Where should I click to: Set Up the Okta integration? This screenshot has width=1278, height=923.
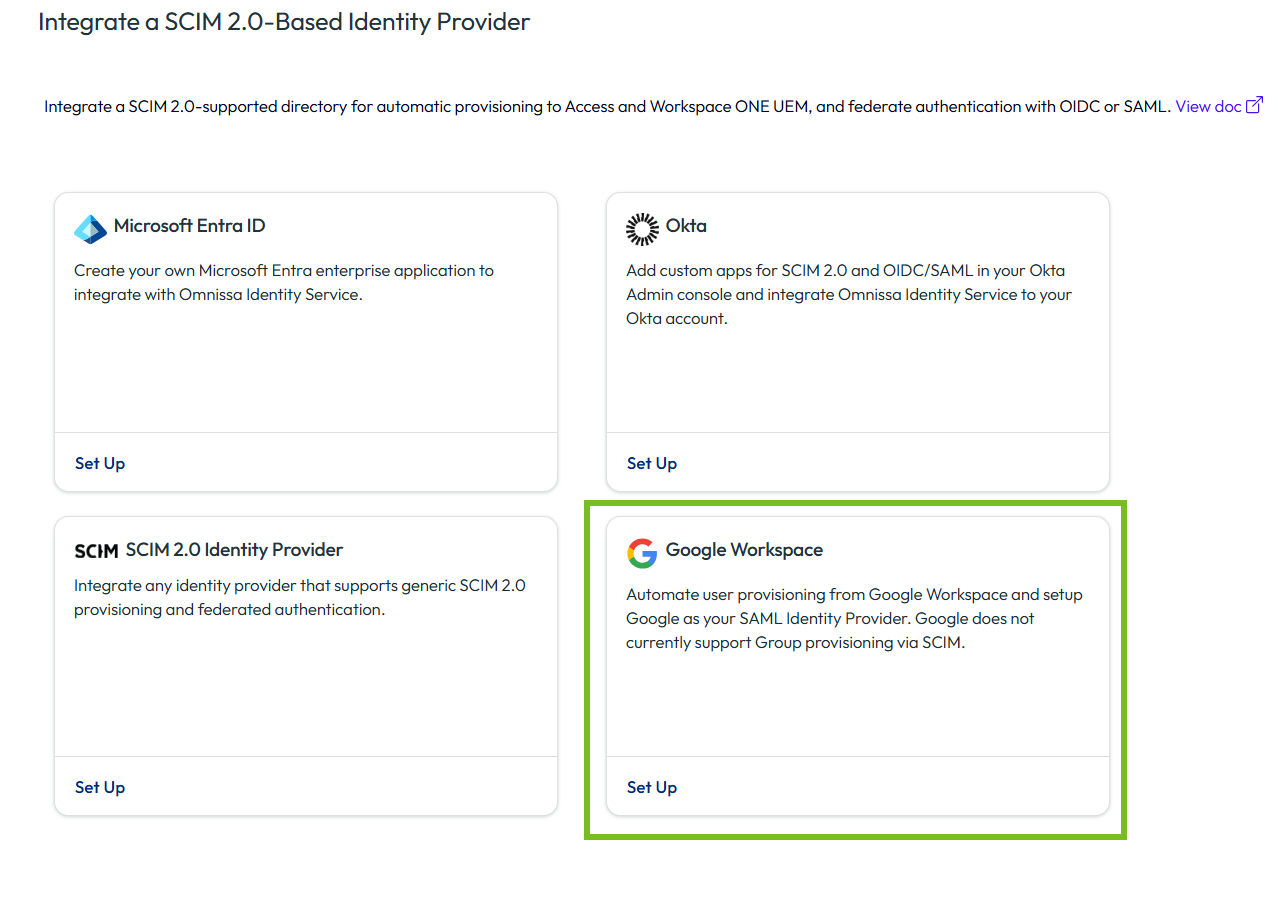click(652, 463)
